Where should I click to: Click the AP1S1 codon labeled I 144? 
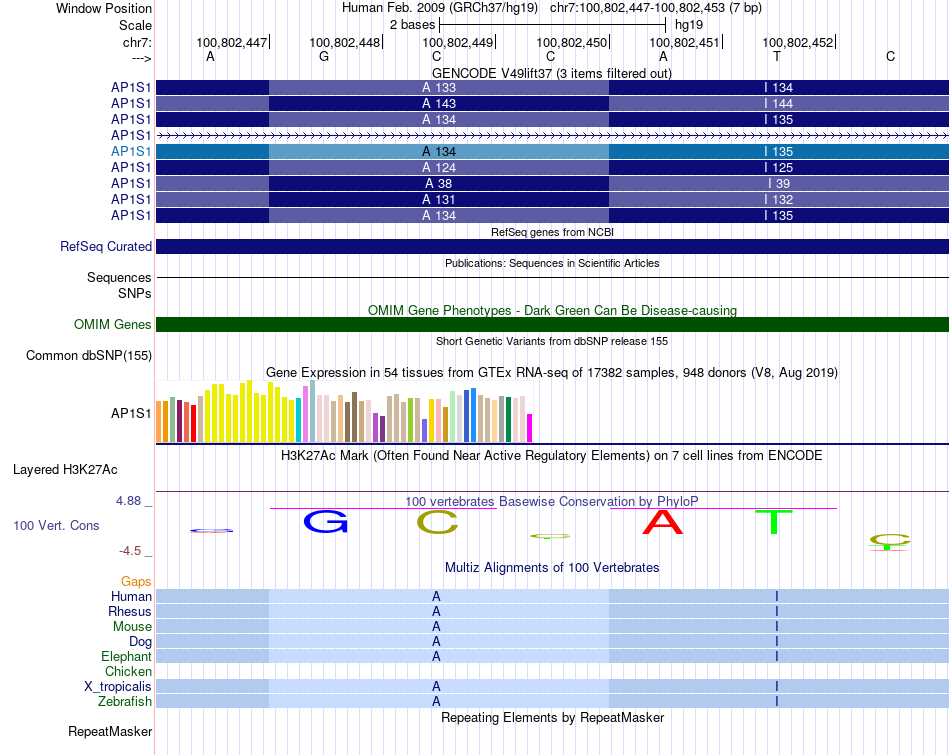[x=779, y=104]
